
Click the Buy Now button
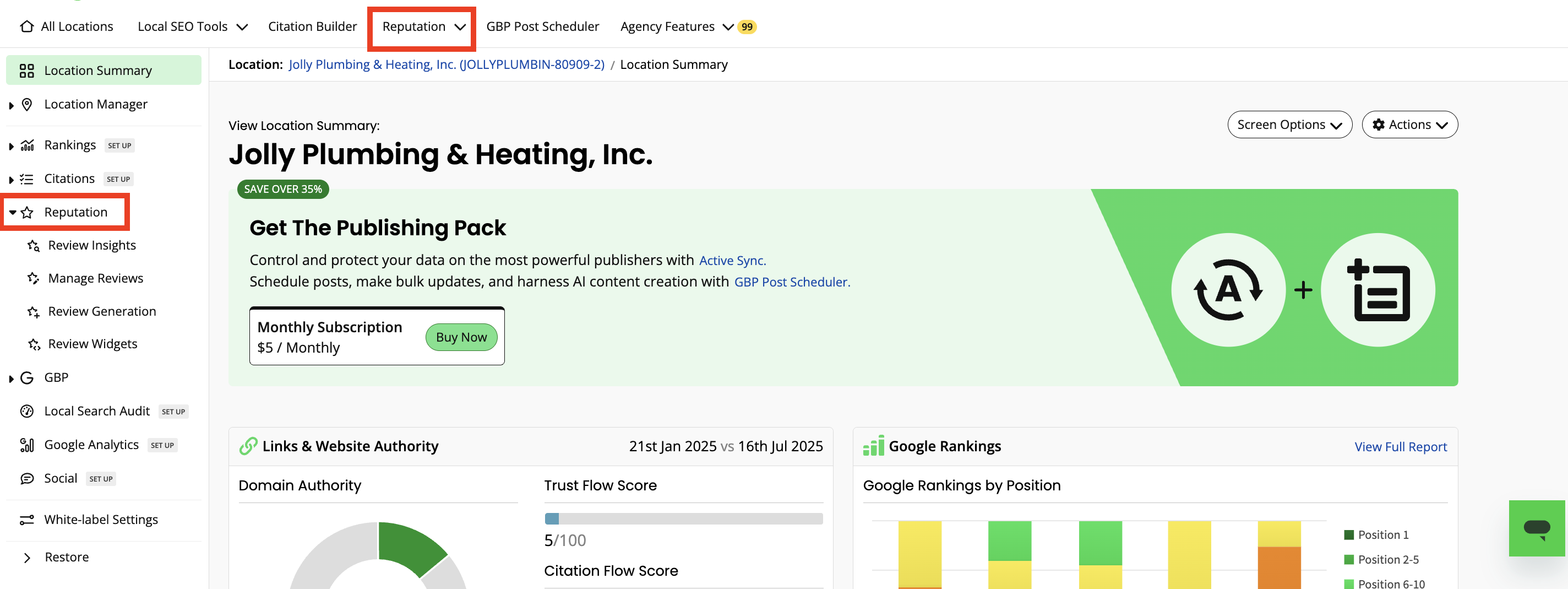[461, 337]
